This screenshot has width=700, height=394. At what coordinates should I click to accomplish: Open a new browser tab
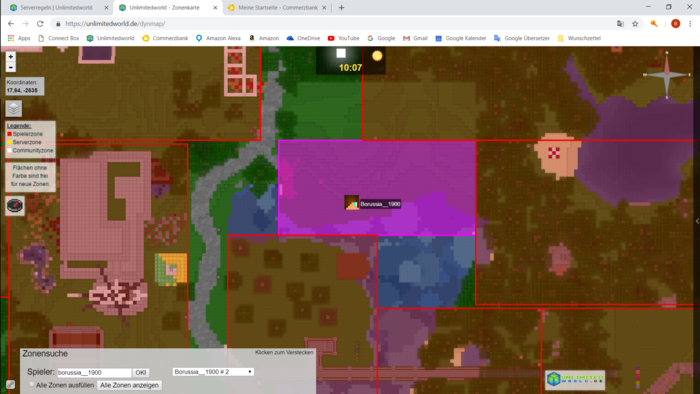(x=342, y=8)
